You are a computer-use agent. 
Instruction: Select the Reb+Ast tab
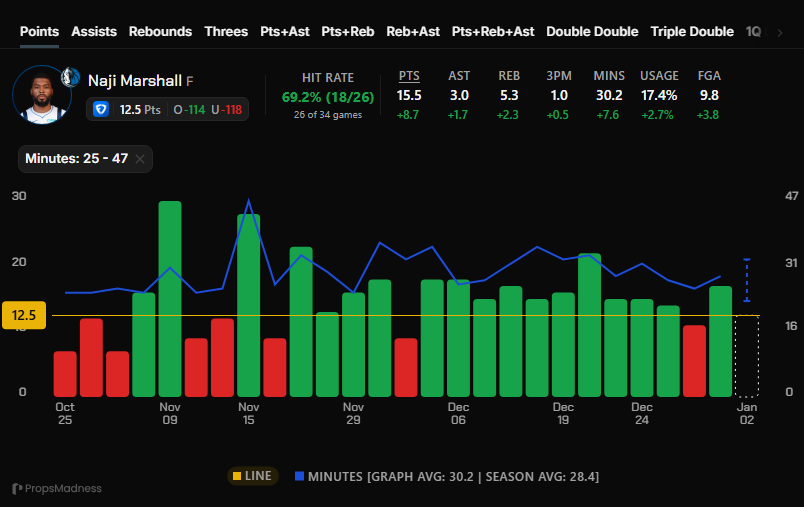(413, 32)
